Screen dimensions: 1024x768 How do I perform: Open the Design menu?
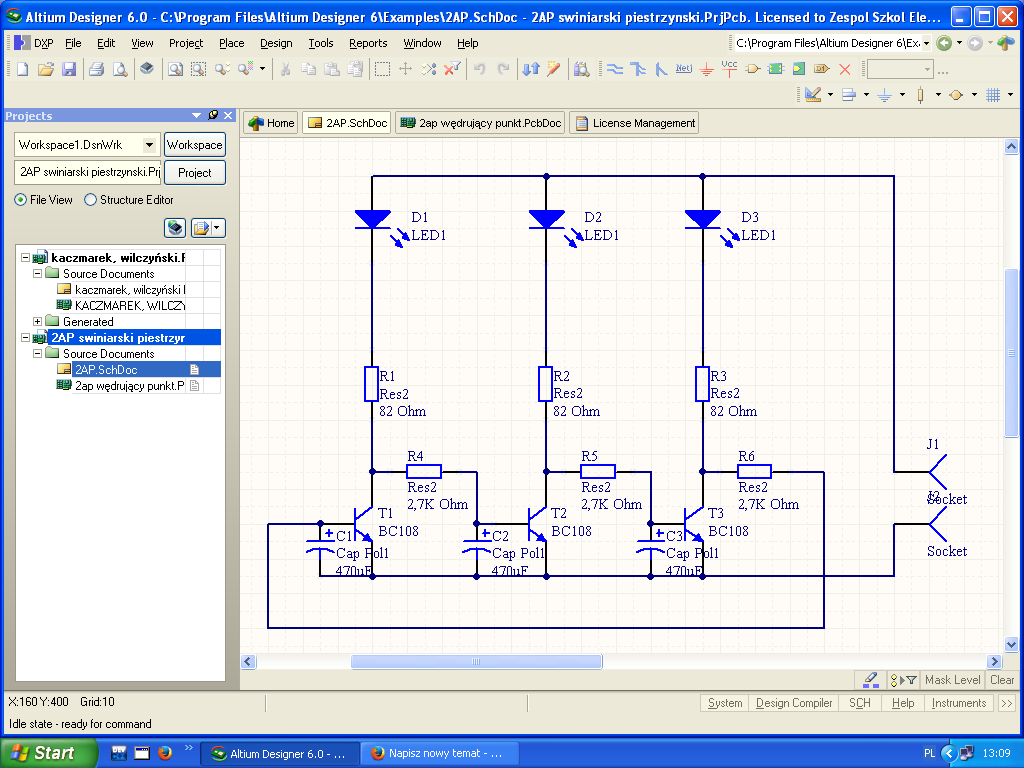coord(276,43)
